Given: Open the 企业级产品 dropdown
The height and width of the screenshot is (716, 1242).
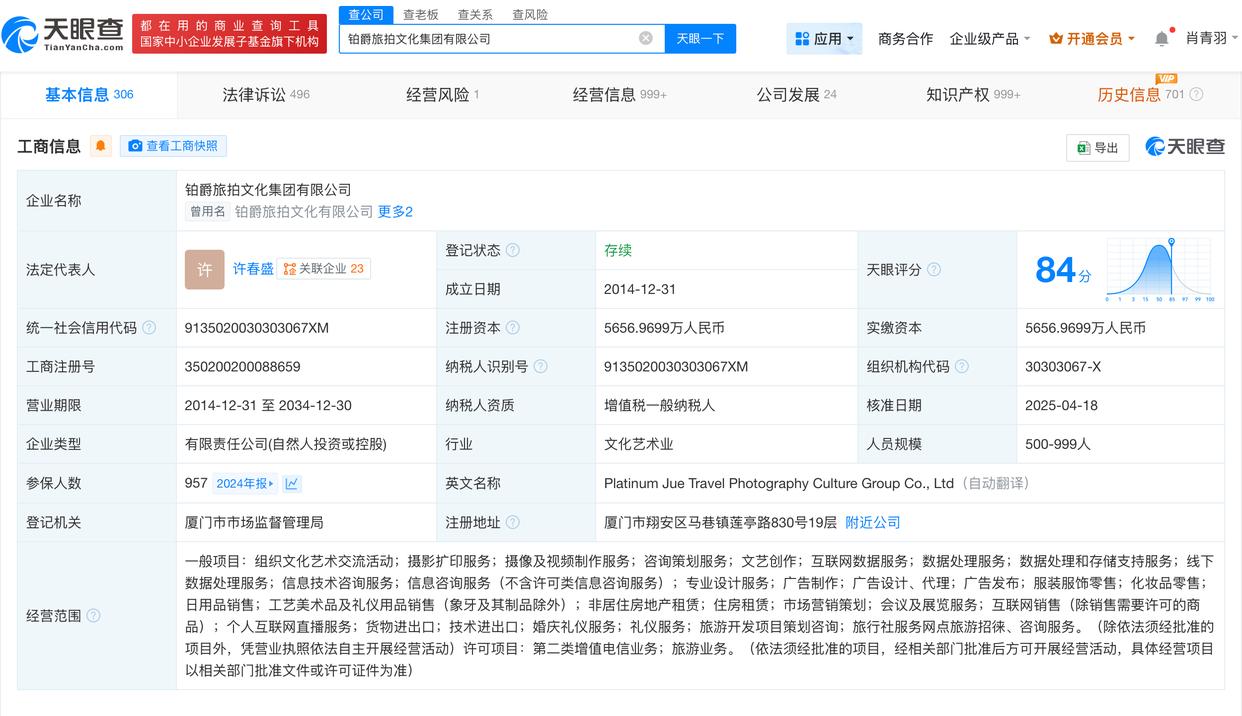Looking at the screenshot, I should [x=990, y=38].
